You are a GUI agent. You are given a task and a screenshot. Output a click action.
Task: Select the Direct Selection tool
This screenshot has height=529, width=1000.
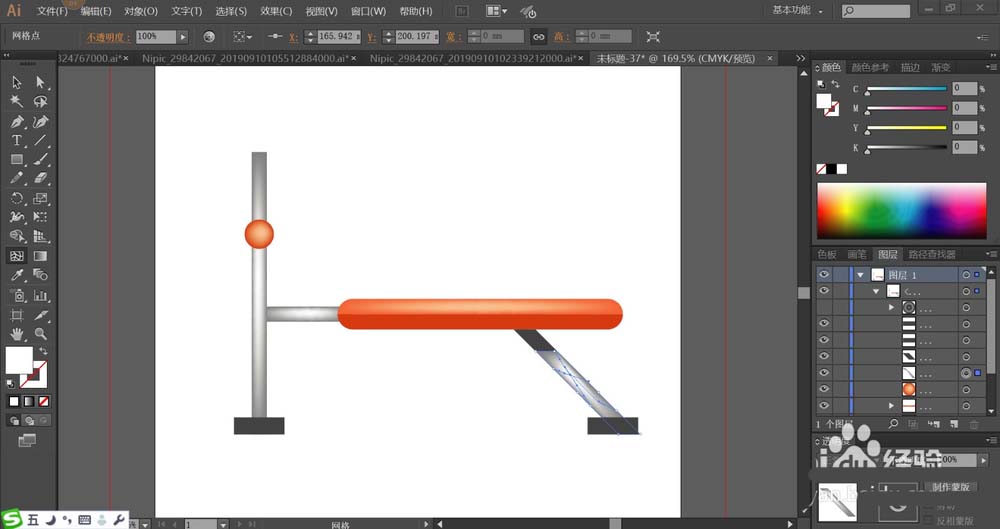[41, 82]
